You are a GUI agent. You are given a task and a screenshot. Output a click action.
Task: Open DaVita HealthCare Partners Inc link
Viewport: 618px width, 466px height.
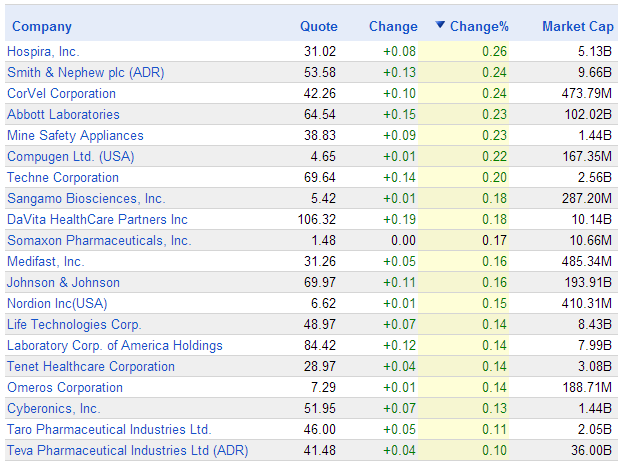point(97,219)
